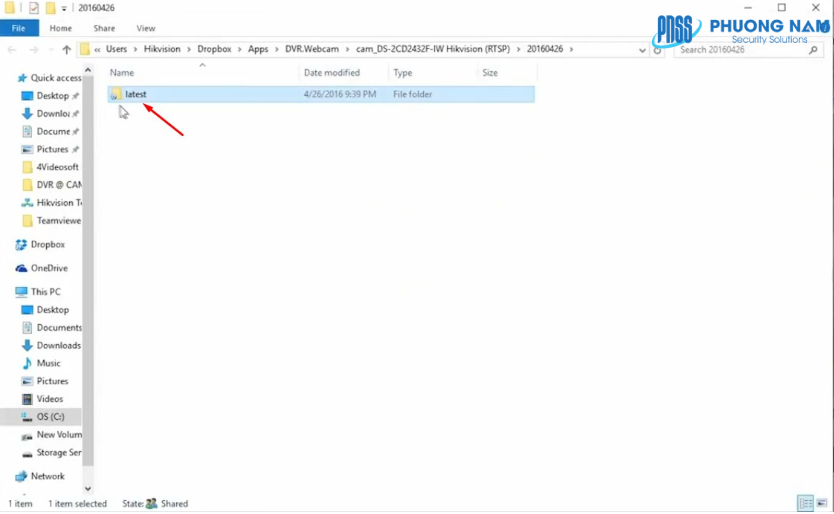
Task: Switch to the View ribbon tab
Action: (x=145, y=28)
